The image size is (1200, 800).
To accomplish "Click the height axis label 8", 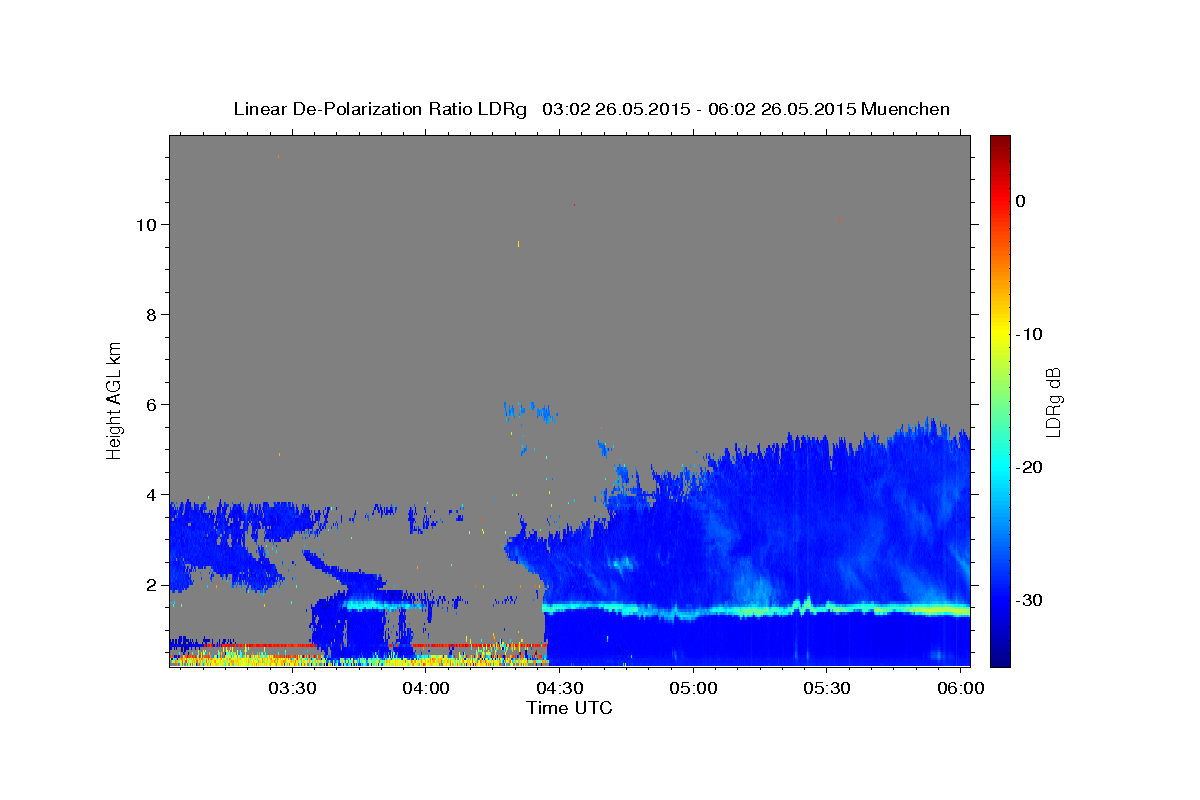I will pyautogui.click(x=150, y=314).
